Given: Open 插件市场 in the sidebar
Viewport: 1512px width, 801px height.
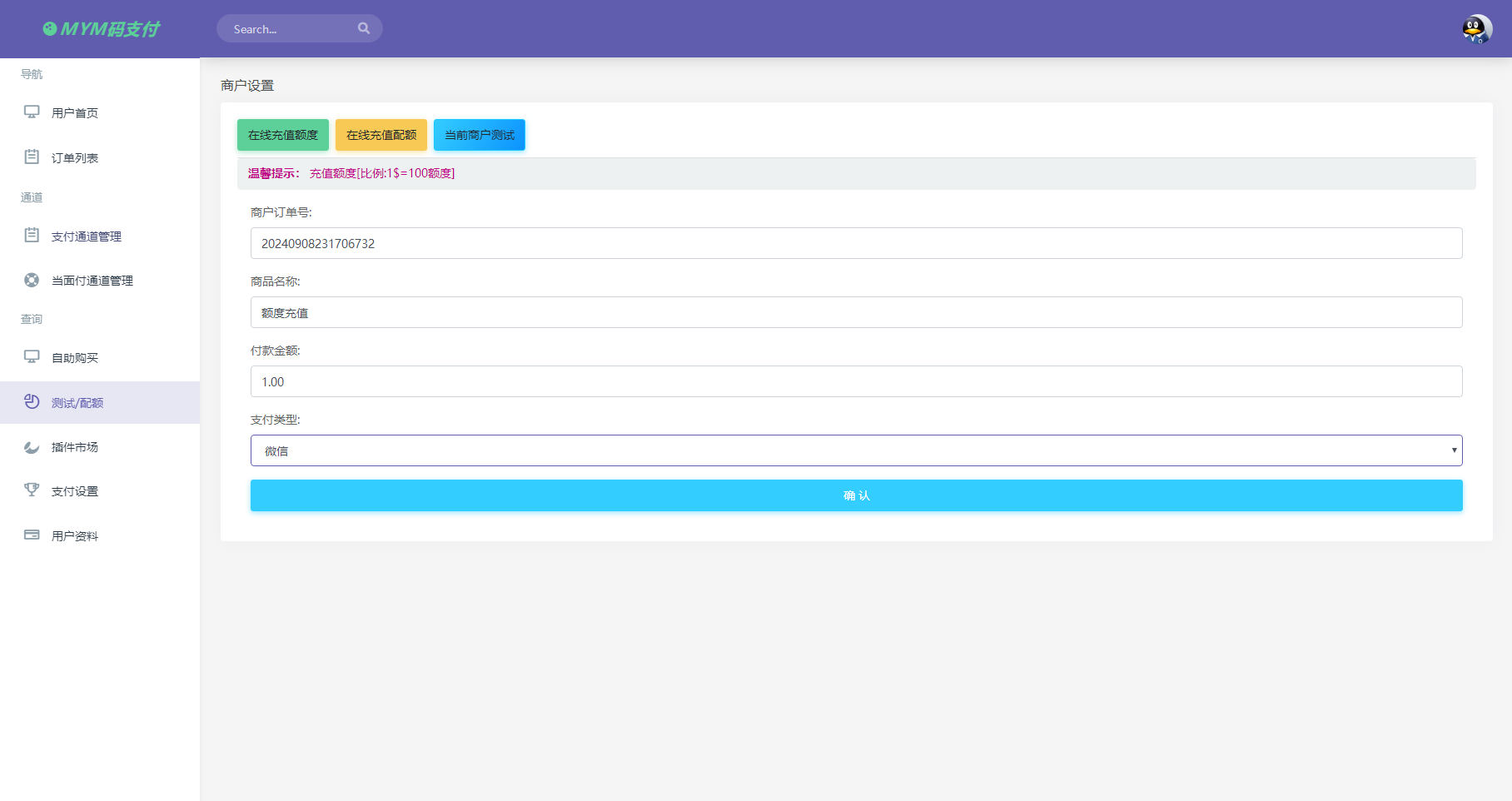Looking at the screenshot, I should tap(75, 447).
